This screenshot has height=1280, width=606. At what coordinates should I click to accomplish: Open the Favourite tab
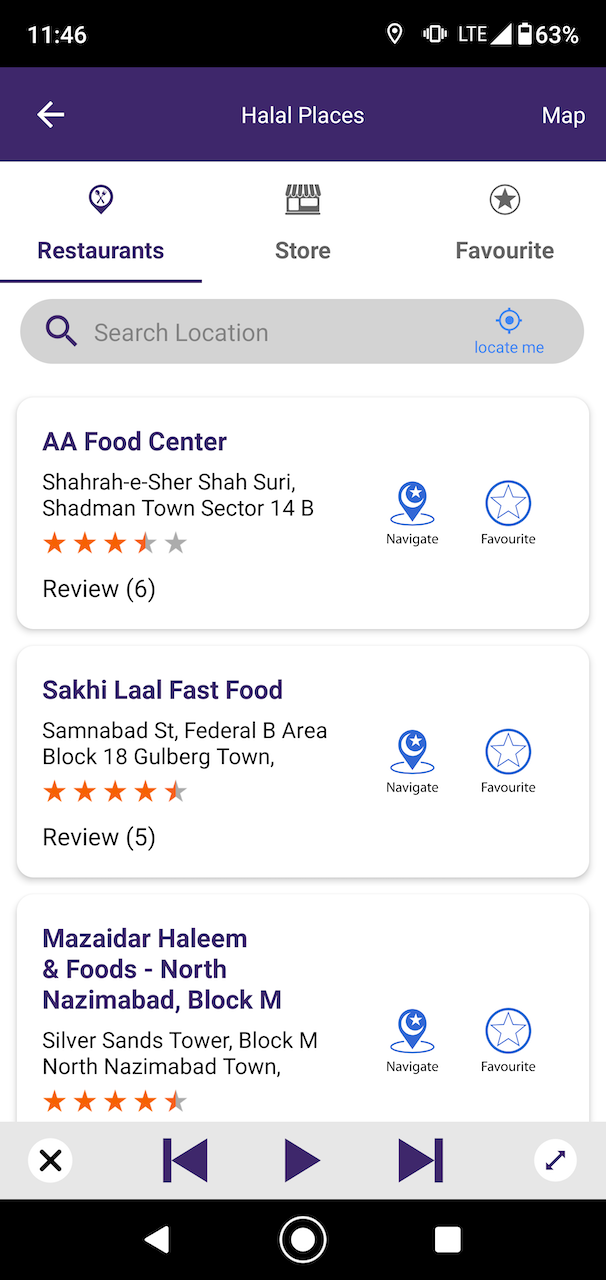(x=504, y=223)
